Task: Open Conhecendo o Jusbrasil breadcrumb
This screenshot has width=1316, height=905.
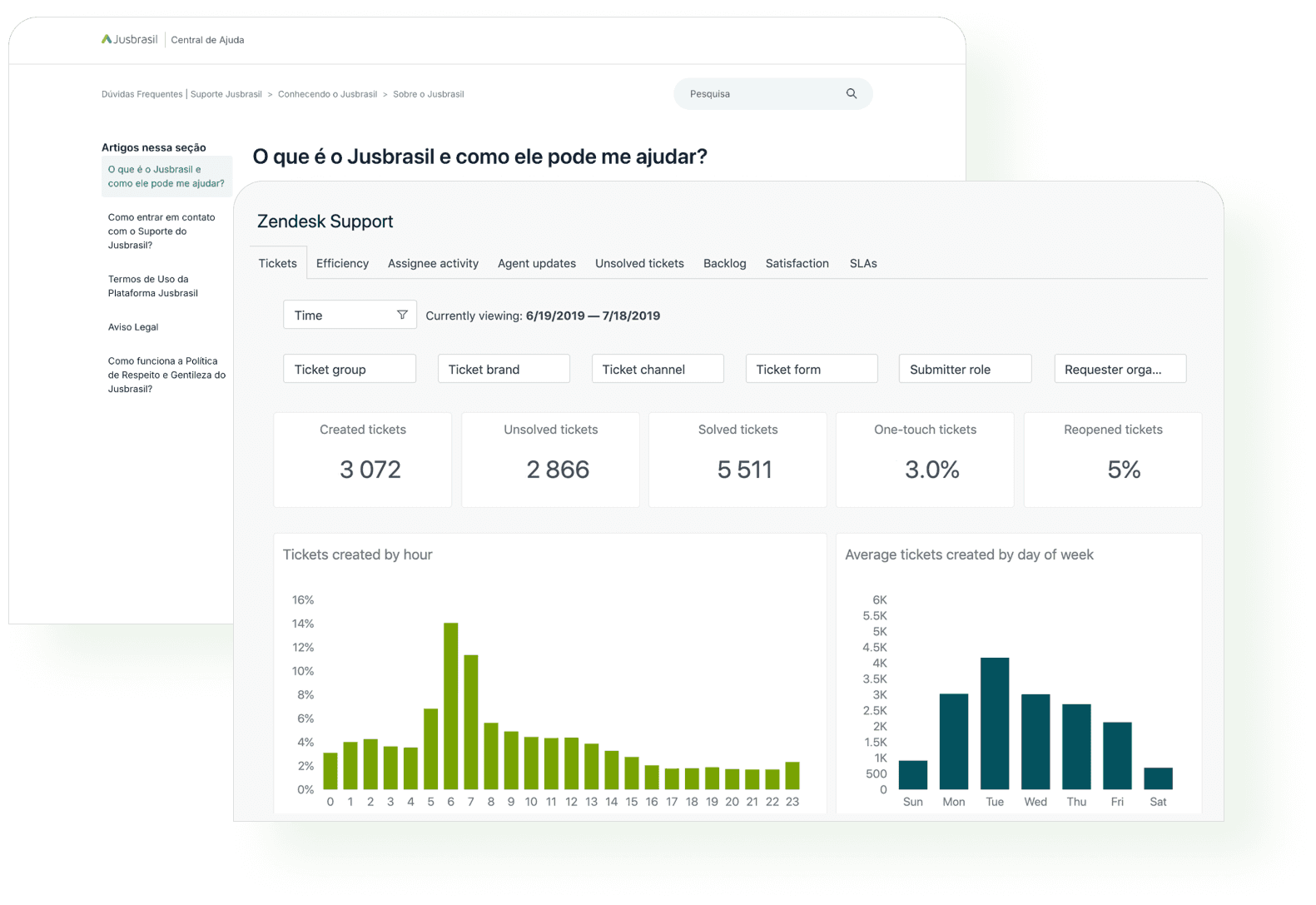Action: tap(327, 94)
